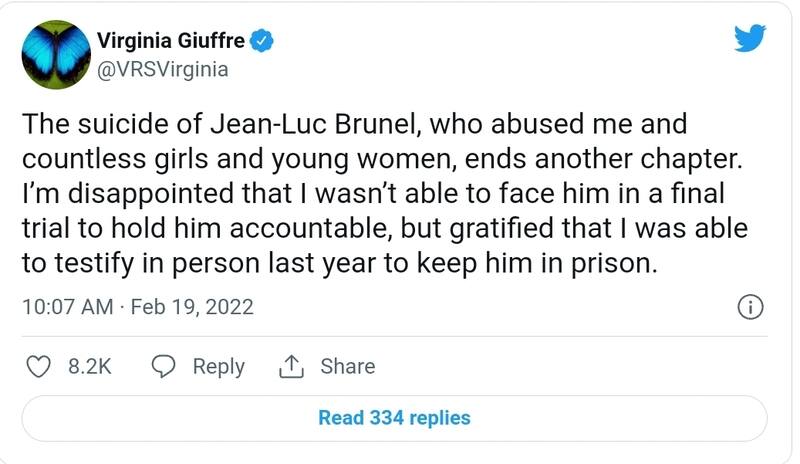The height and width of the screenshot is (464, 800).
Task: Click the 10:07 AM time
Action: pyautogui.click(x=67, y=307)
